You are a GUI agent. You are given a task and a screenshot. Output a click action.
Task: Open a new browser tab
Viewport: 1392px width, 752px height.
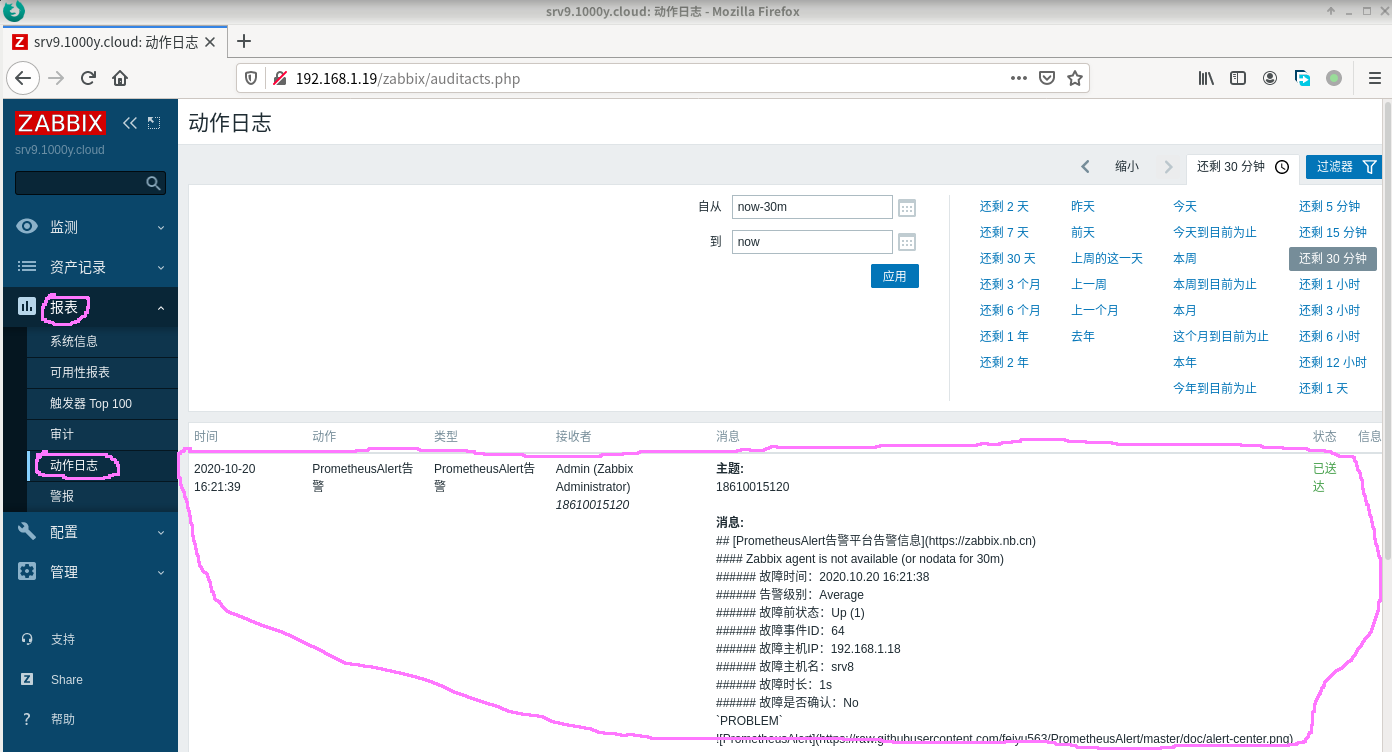point(243,41)
